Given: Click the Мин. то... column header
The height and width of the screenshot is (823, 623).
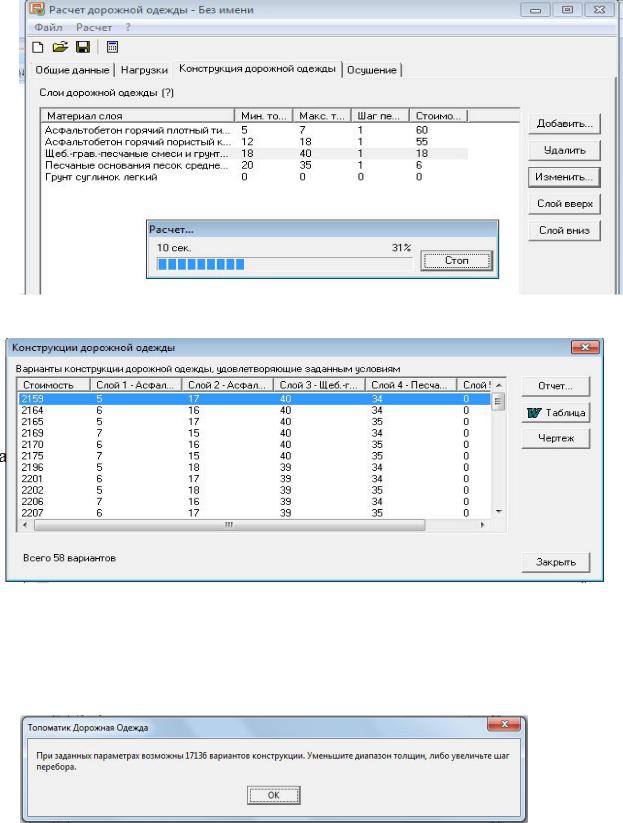Looking at the screenshot, I should coord(263,115).
